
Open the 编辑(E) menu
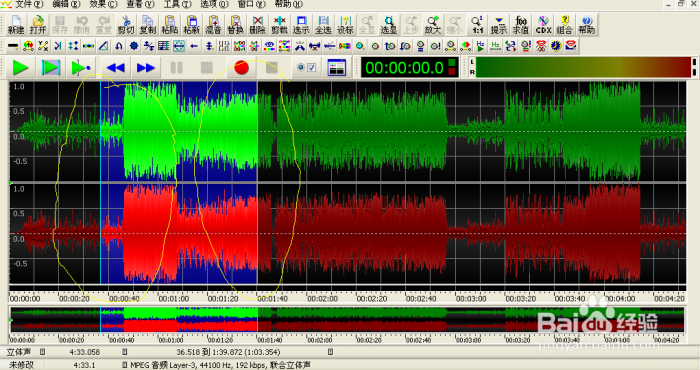tap(66, 4)
